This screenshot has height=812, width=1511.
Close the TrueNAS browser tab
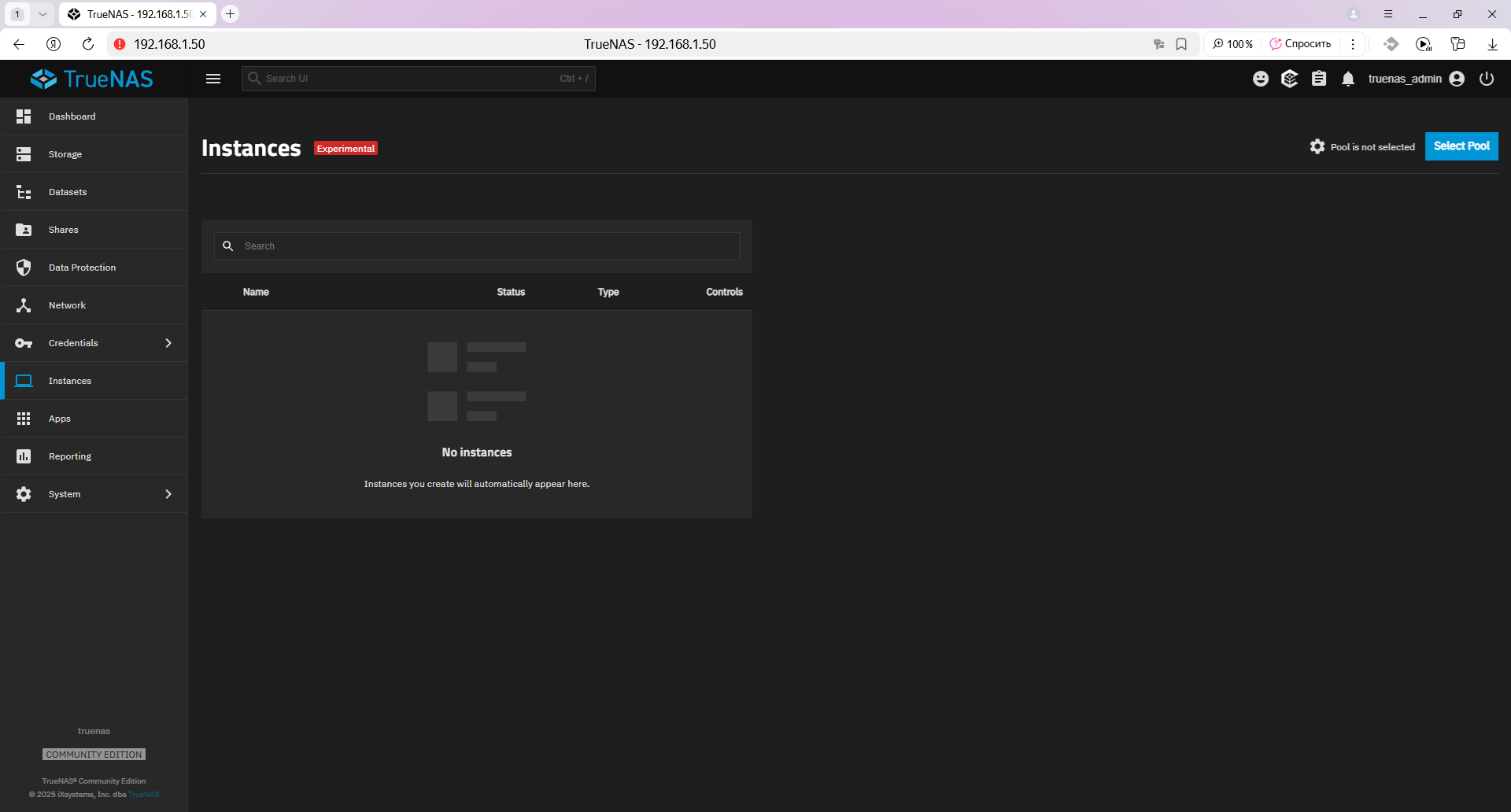203,14
